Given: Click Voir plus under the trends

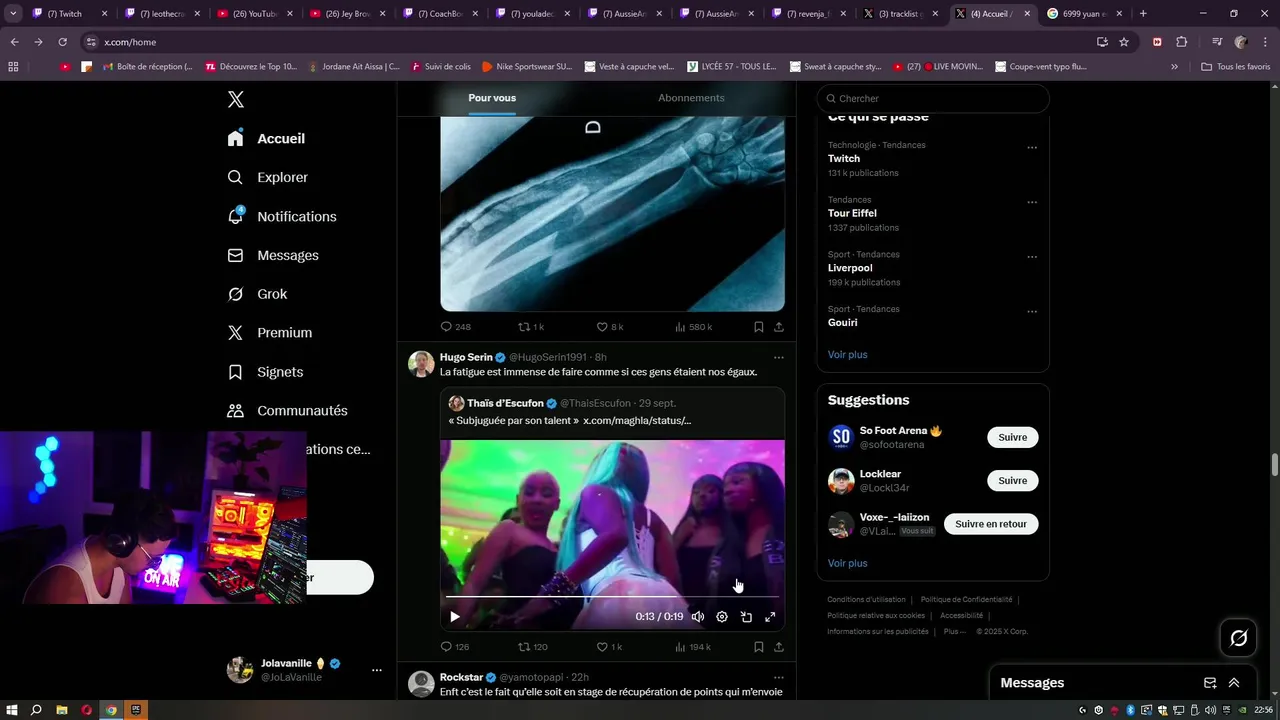Looking at the screenshot, I should point(847,355).
